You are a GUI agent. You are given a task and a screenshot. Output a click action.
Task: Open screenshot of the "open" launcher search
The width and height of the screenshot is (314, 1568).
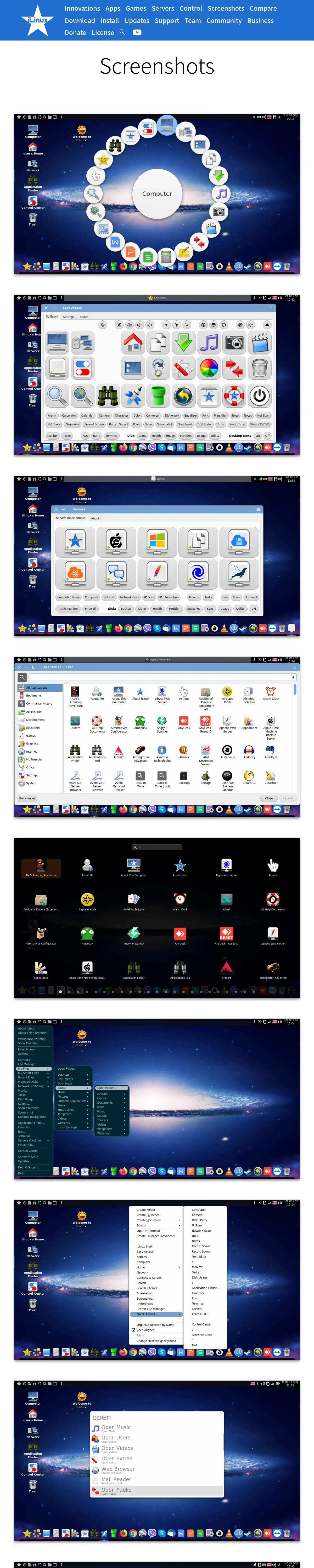(x=157, y=1460)
